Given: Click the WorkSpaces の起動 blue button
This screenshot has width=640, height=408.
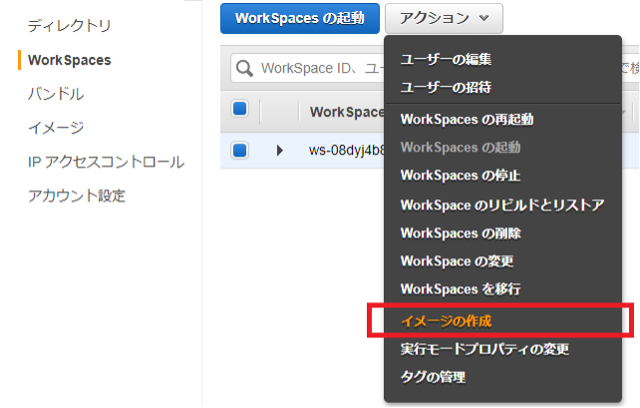Looking at the screenshot, I should tap(300, 18).
